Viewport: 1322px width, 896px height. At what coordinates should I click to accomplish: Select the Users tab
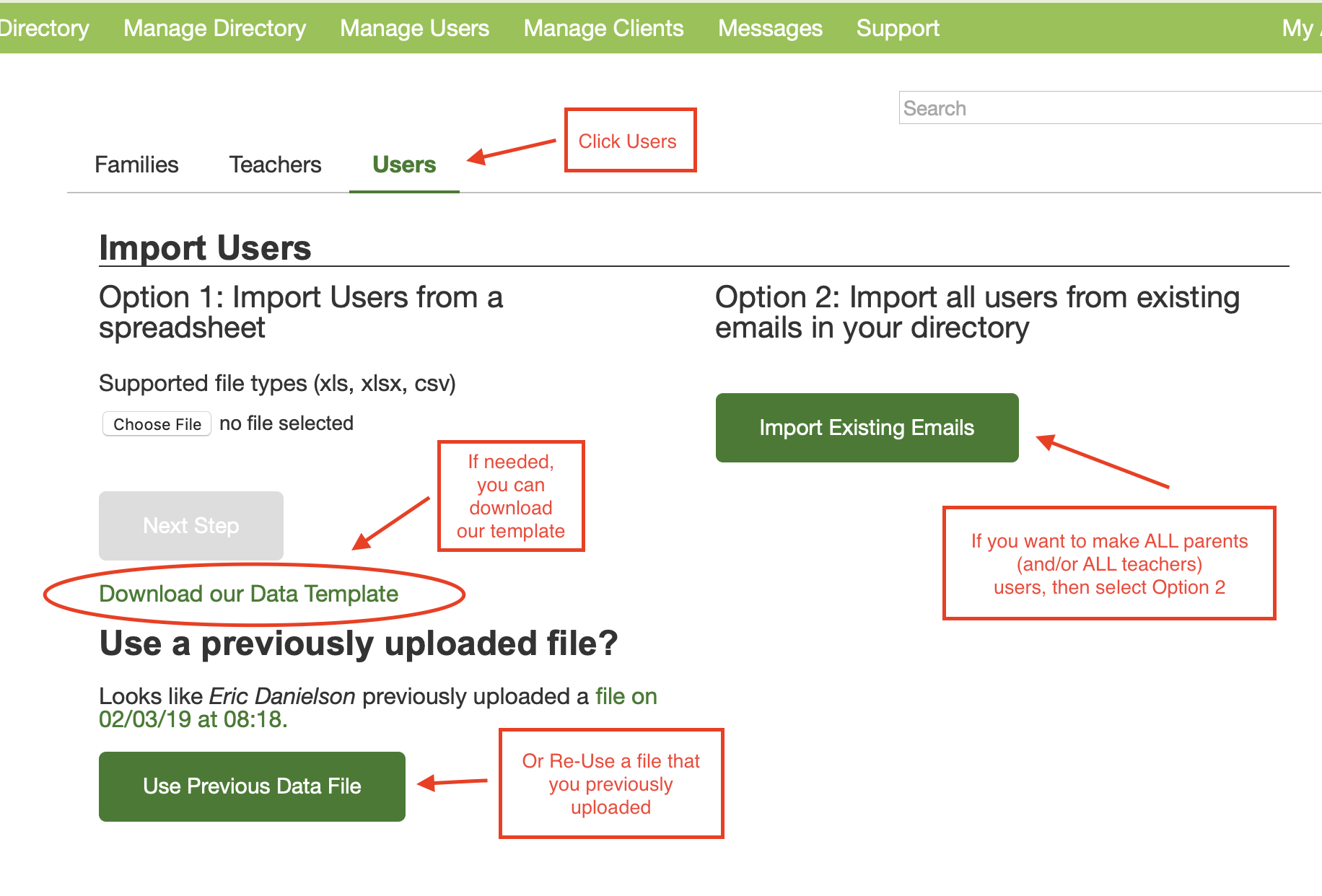(404, 164)
